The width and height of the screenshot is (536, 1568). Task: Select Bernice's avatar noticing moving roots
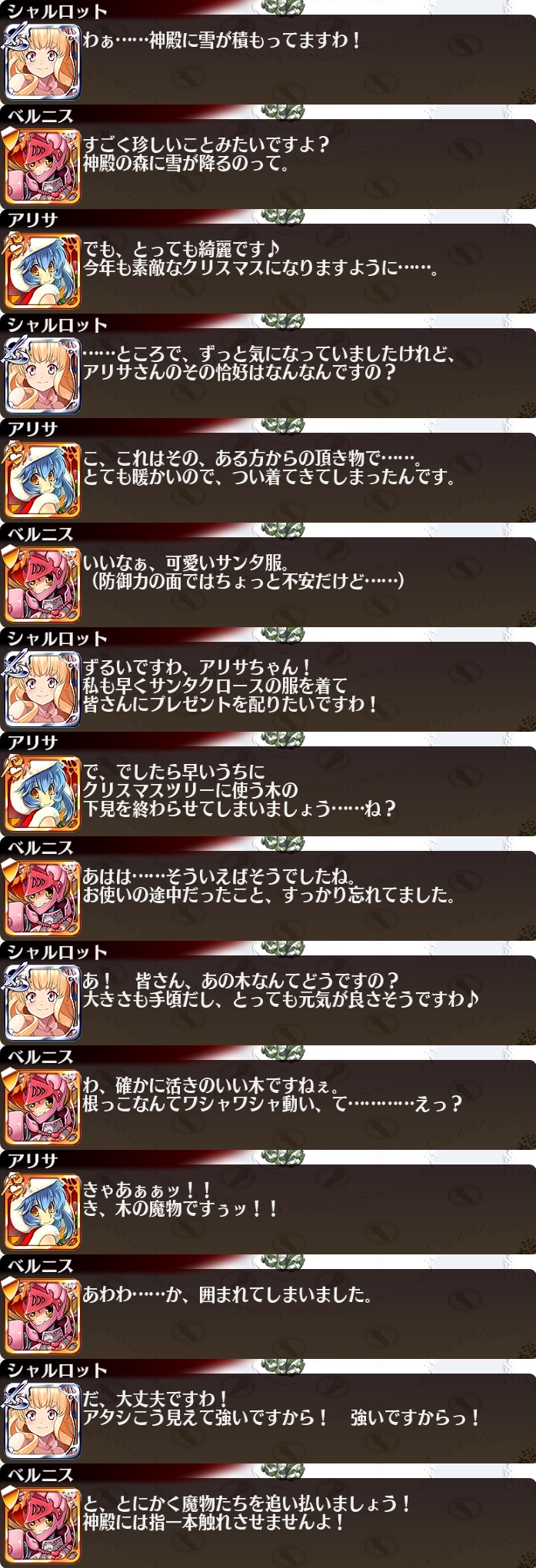click(x=42, y=1107)
